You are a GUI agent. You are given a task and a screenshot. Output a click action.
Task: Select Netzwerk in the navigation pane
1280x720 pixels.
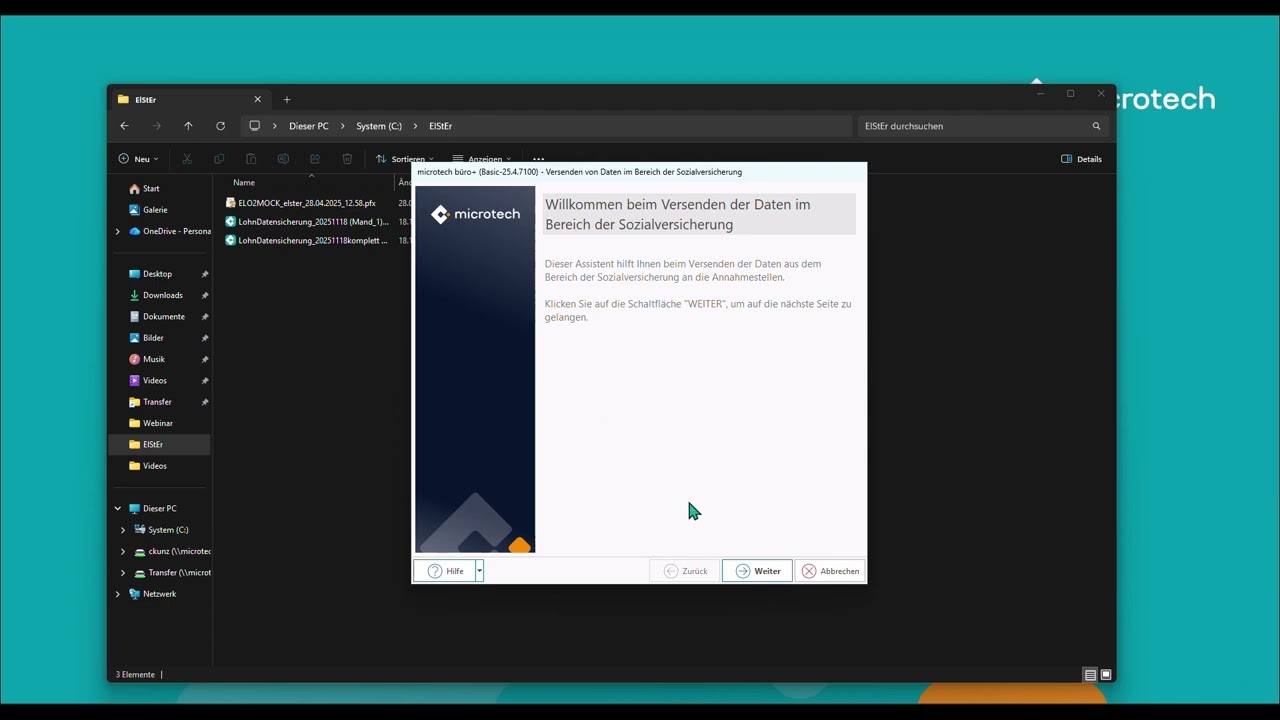click(159, 594)
